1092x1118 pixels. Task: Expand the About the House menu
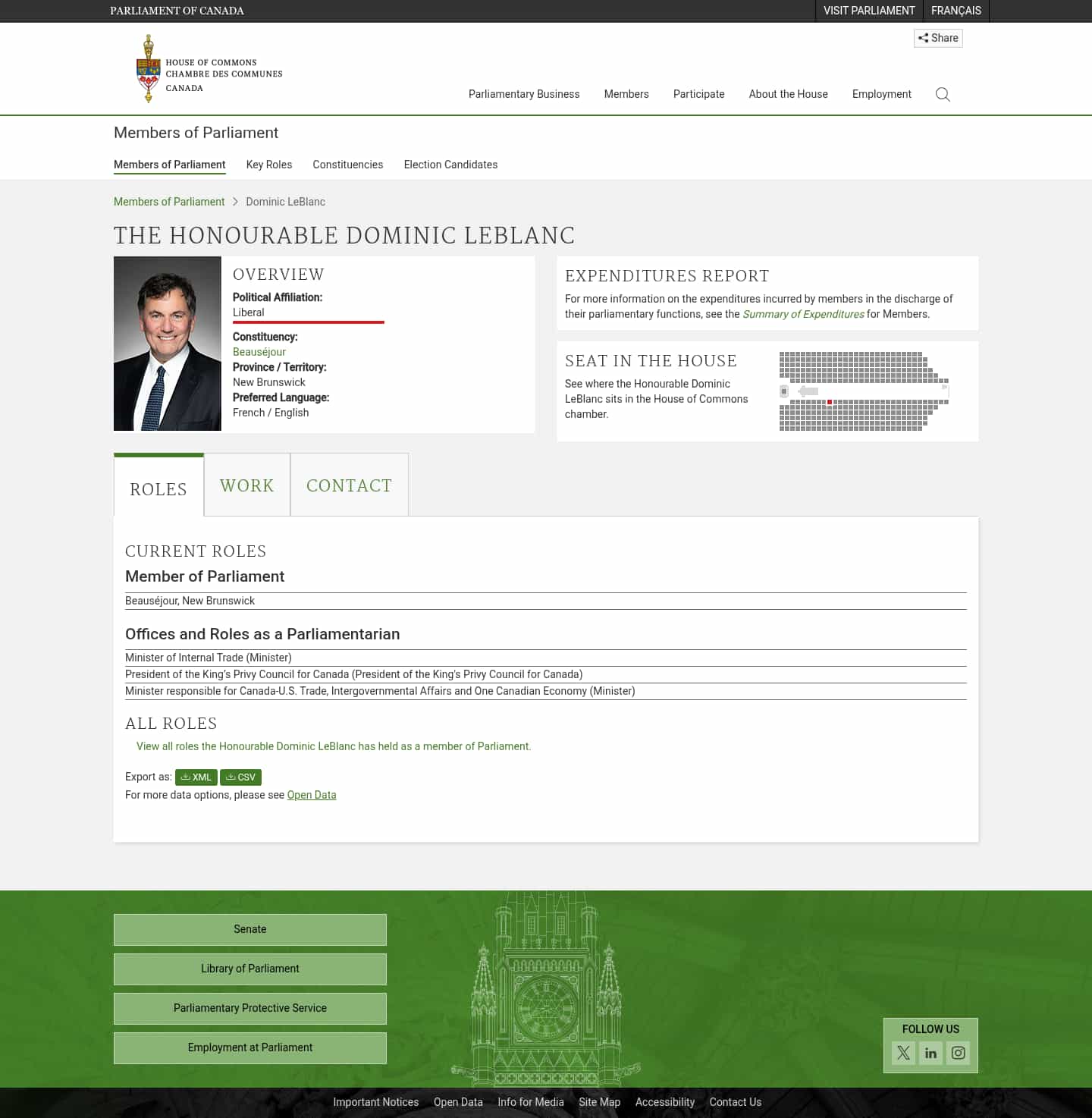click(x=788, y=94)
